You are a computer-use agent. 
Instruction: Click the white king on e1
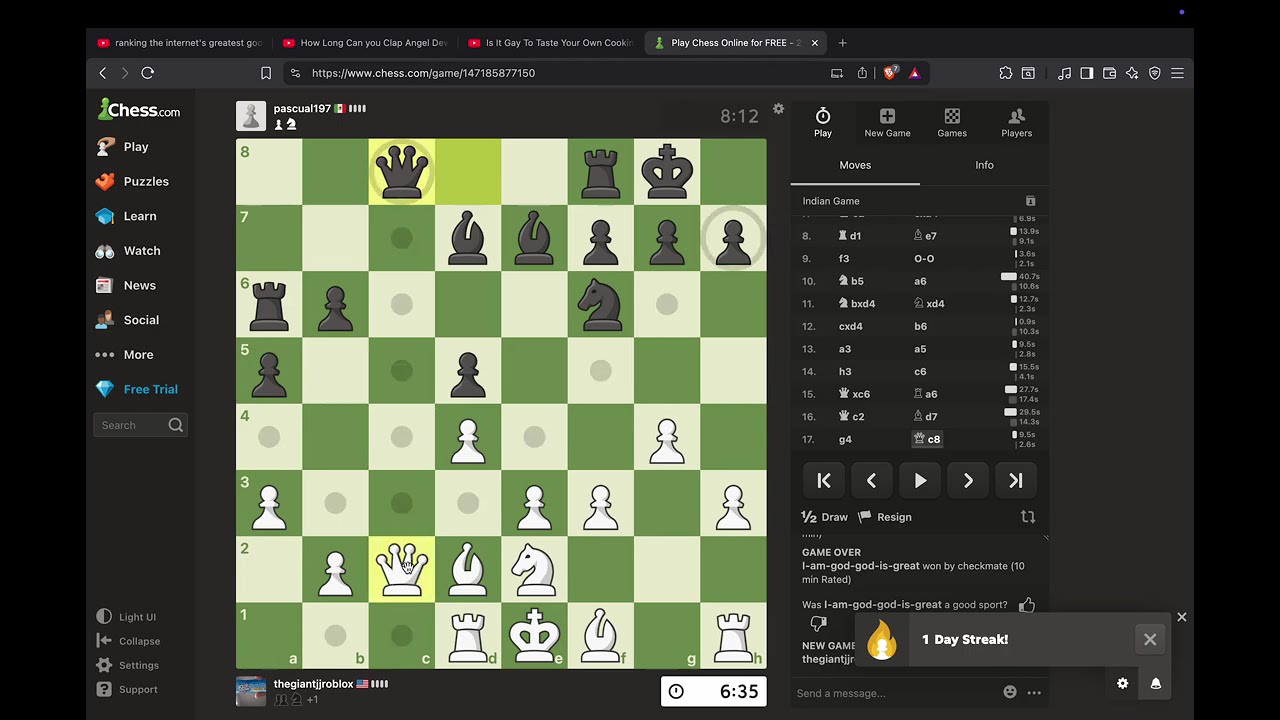pyautogui.click(x=534, y=635)
